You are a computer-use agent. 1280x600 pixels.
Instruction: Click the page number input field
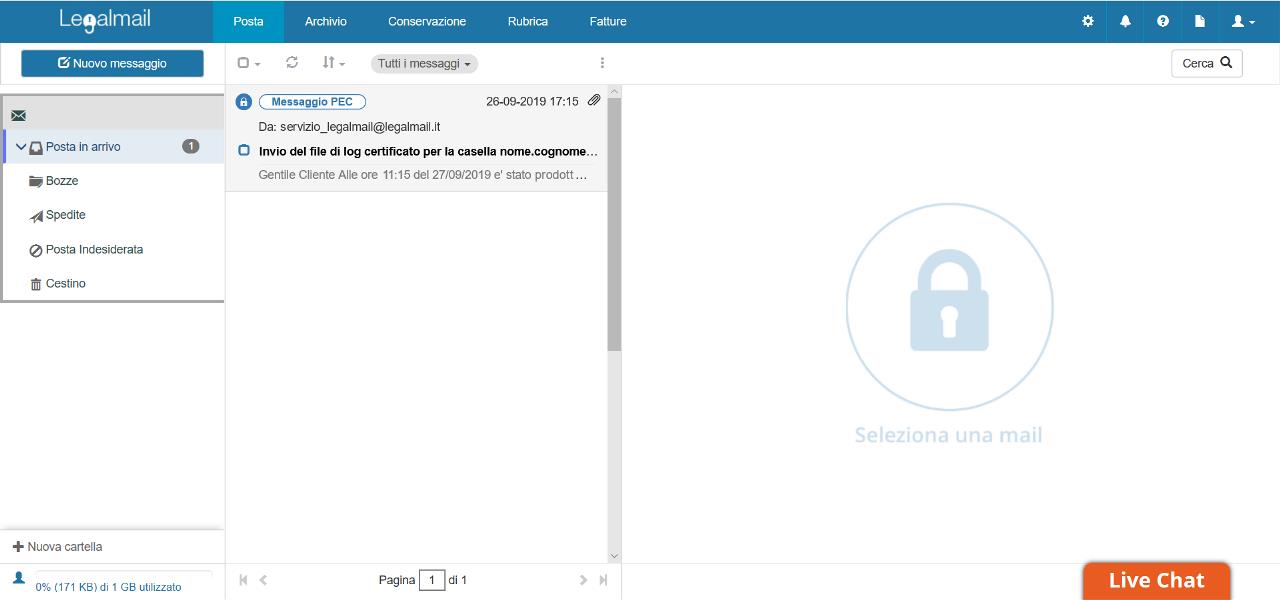432,580
